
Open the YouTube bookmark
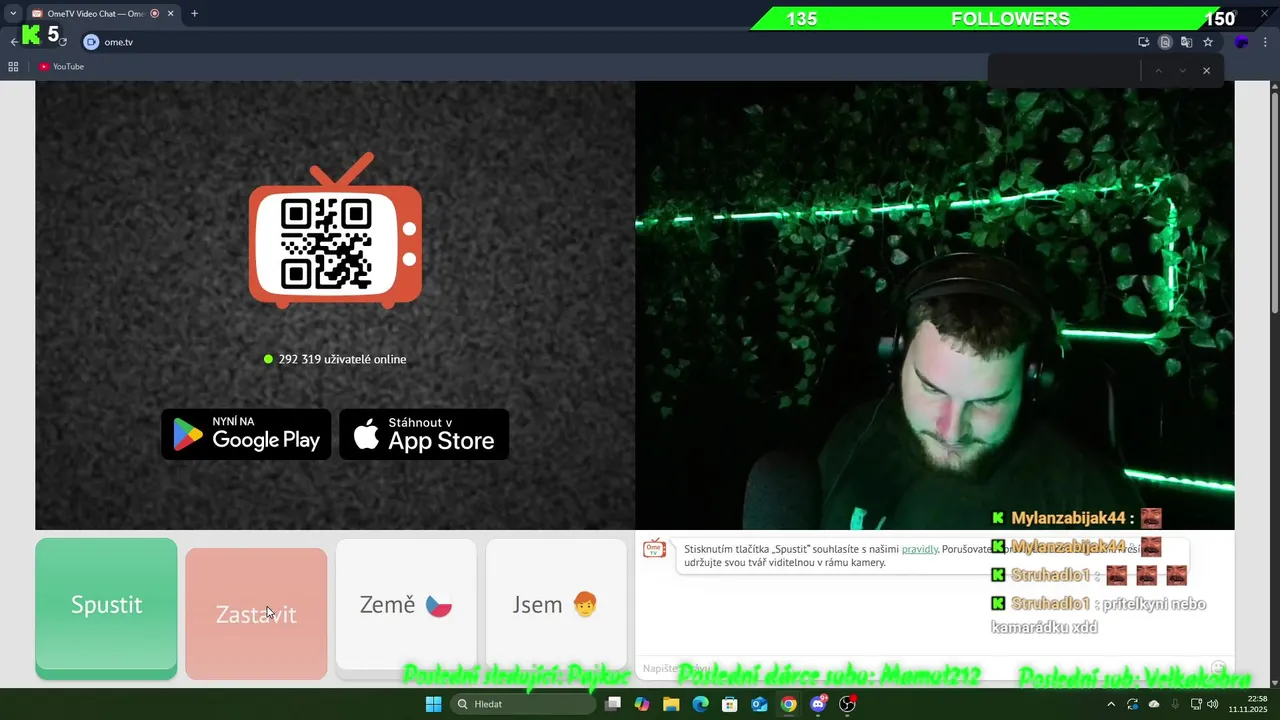click(62, 66)
